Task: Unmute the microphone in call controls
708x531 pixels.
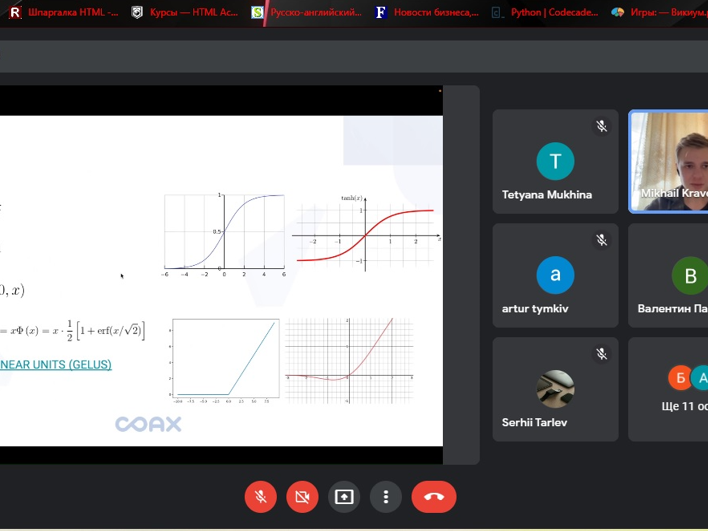Action: point(260,497)
